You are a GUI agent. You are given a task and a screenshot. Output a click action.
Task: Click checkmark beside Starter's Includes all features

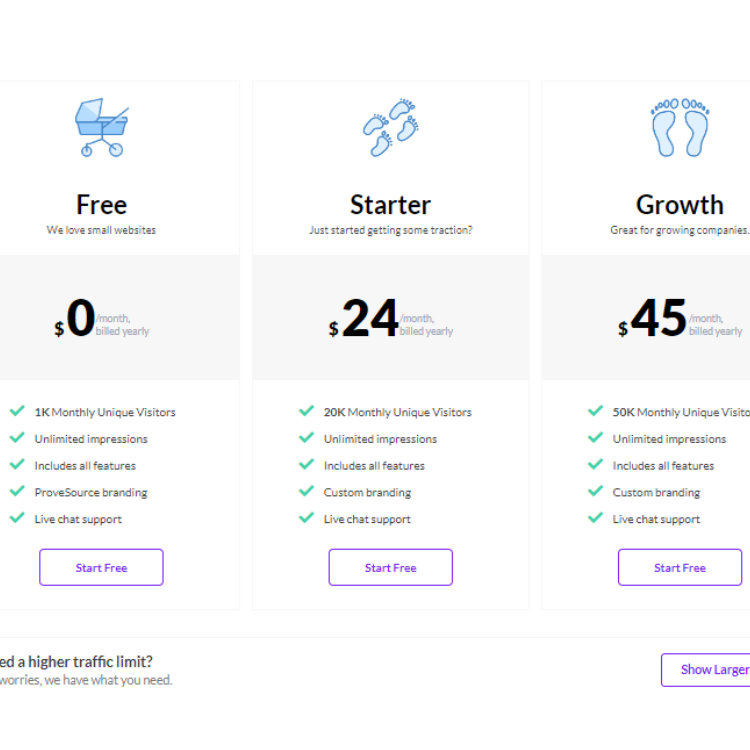pyautogui.click(x=306, y=465)
